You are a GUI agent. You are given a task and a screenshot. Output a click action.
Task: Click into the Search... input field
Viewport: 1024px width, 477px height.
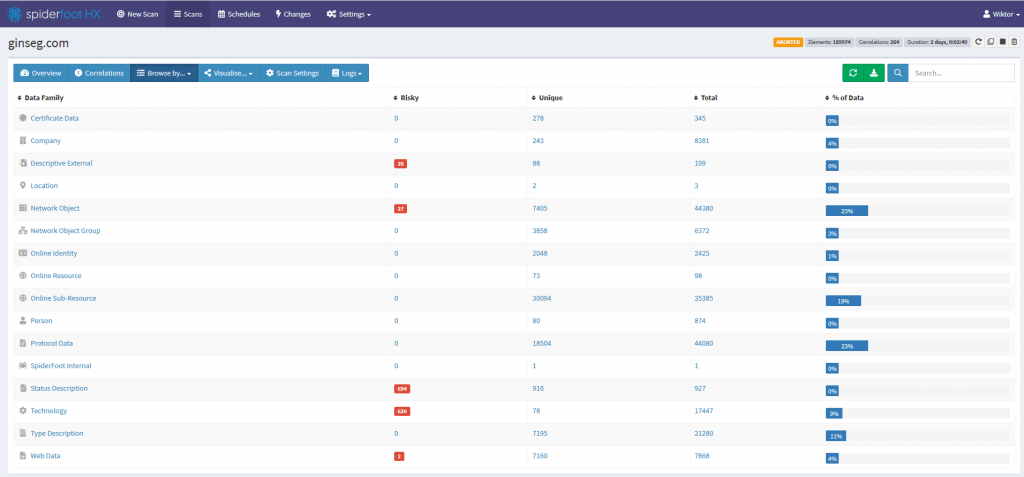pos(961,73)
